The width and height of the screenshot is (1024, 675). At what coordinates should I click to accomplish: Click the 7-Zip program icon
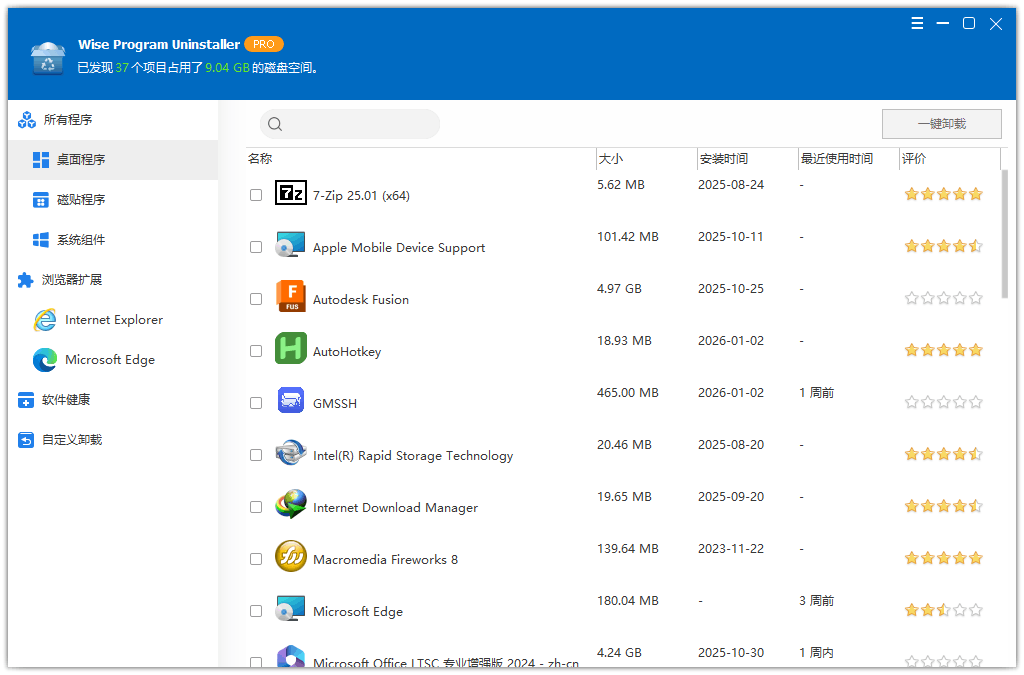(290, 194)
